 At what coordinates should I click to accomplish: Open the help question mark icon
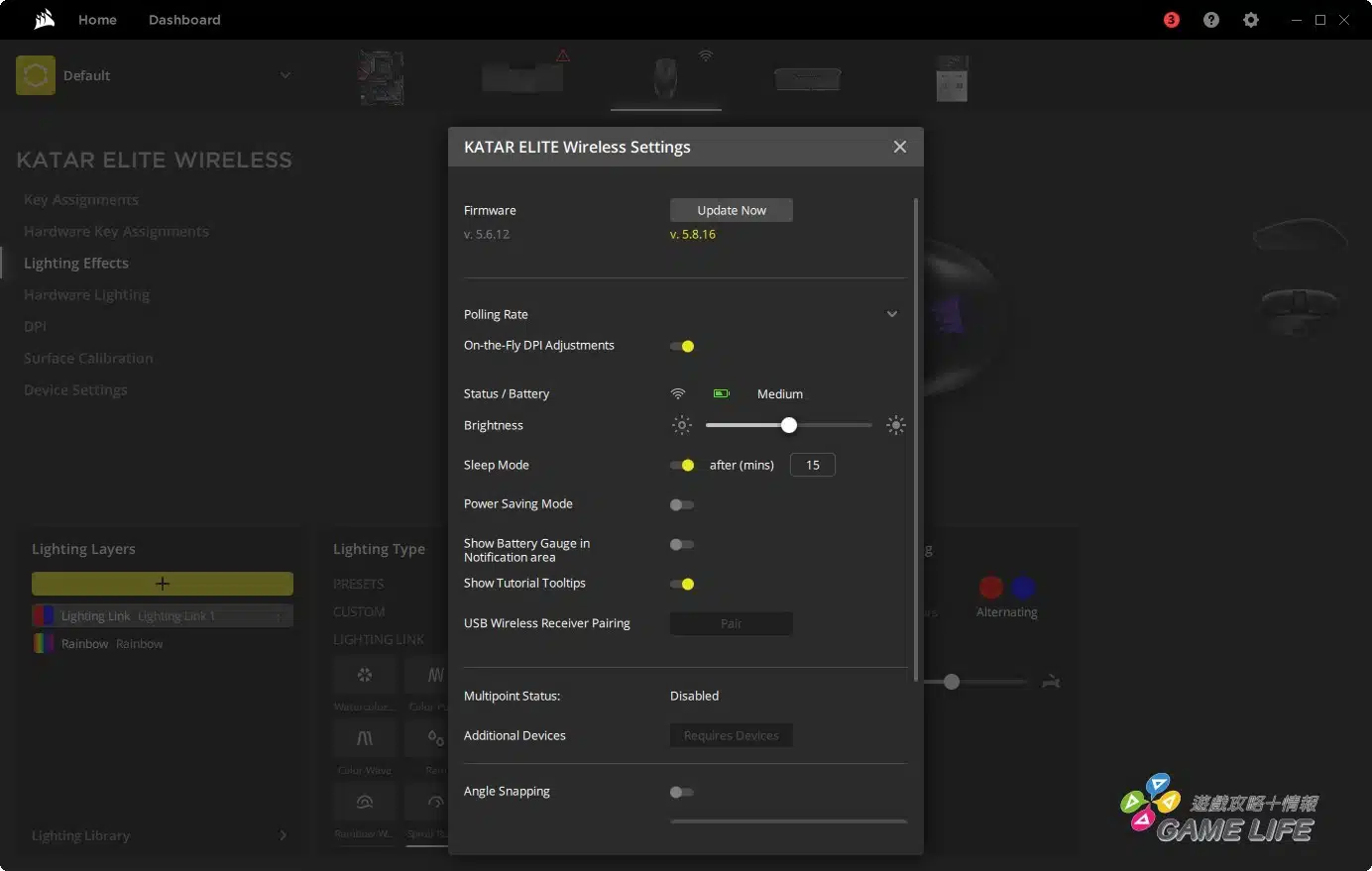(x=1211, y=20)
